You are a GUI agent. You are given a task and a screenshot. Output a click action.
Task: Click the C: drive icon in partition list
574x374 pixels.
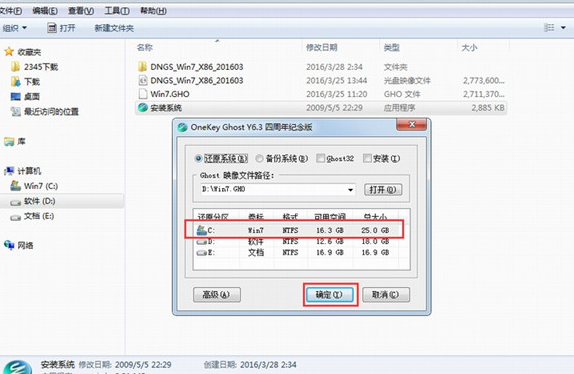(202, 230)
